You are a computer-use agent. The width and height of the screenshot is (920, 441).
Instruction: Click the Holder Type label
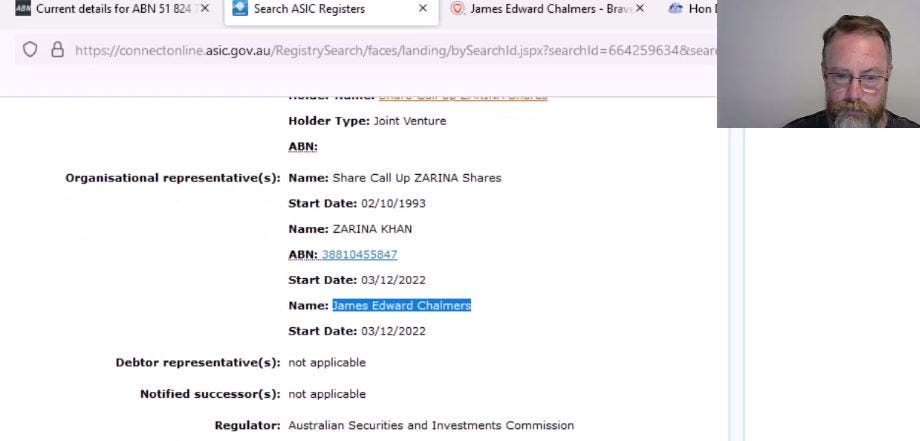[x=329, y=121]
